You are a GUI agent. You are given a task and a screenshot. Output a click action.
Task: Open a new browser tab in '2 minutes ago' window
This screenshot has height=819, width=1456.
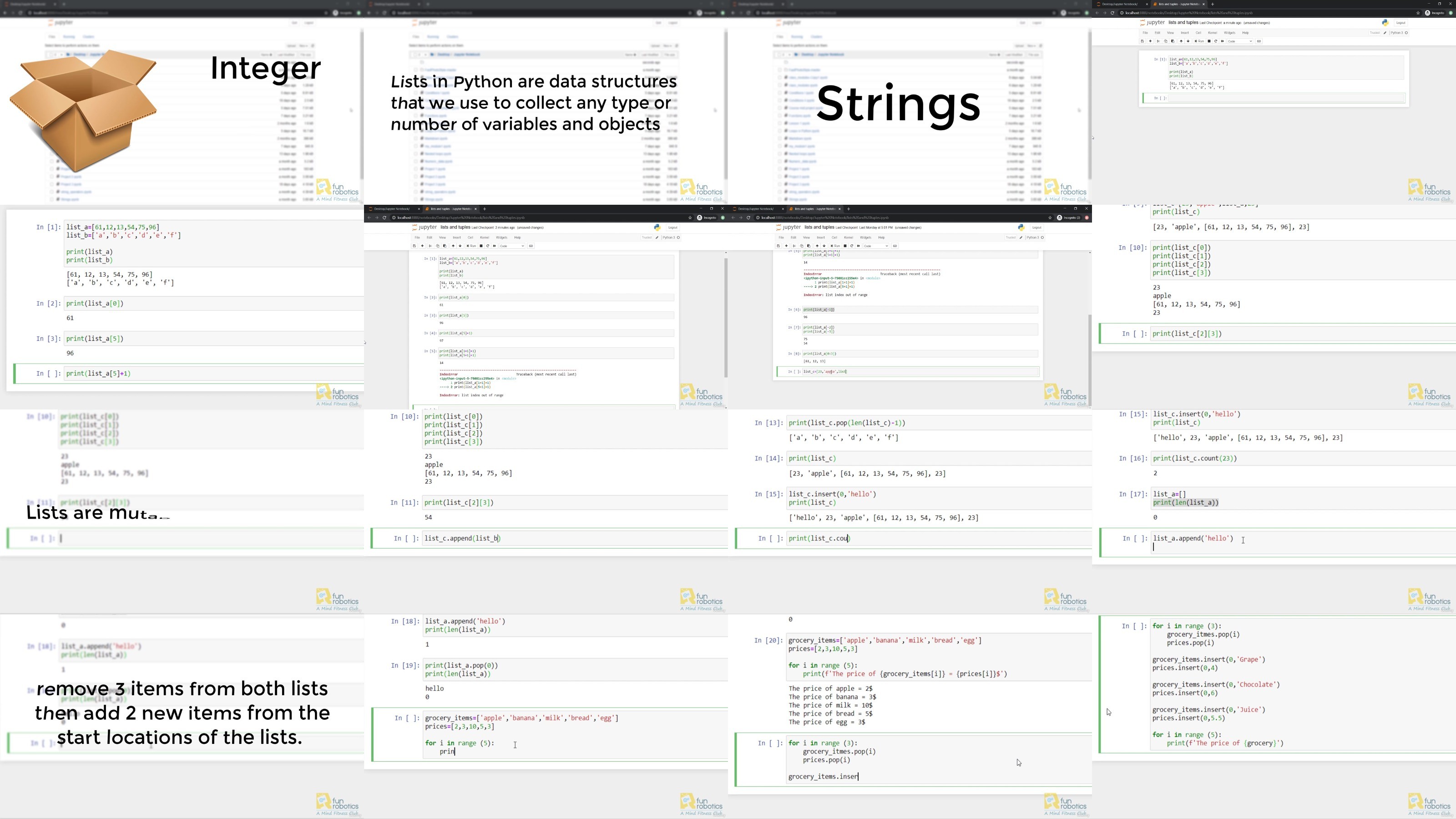[485, 208]
